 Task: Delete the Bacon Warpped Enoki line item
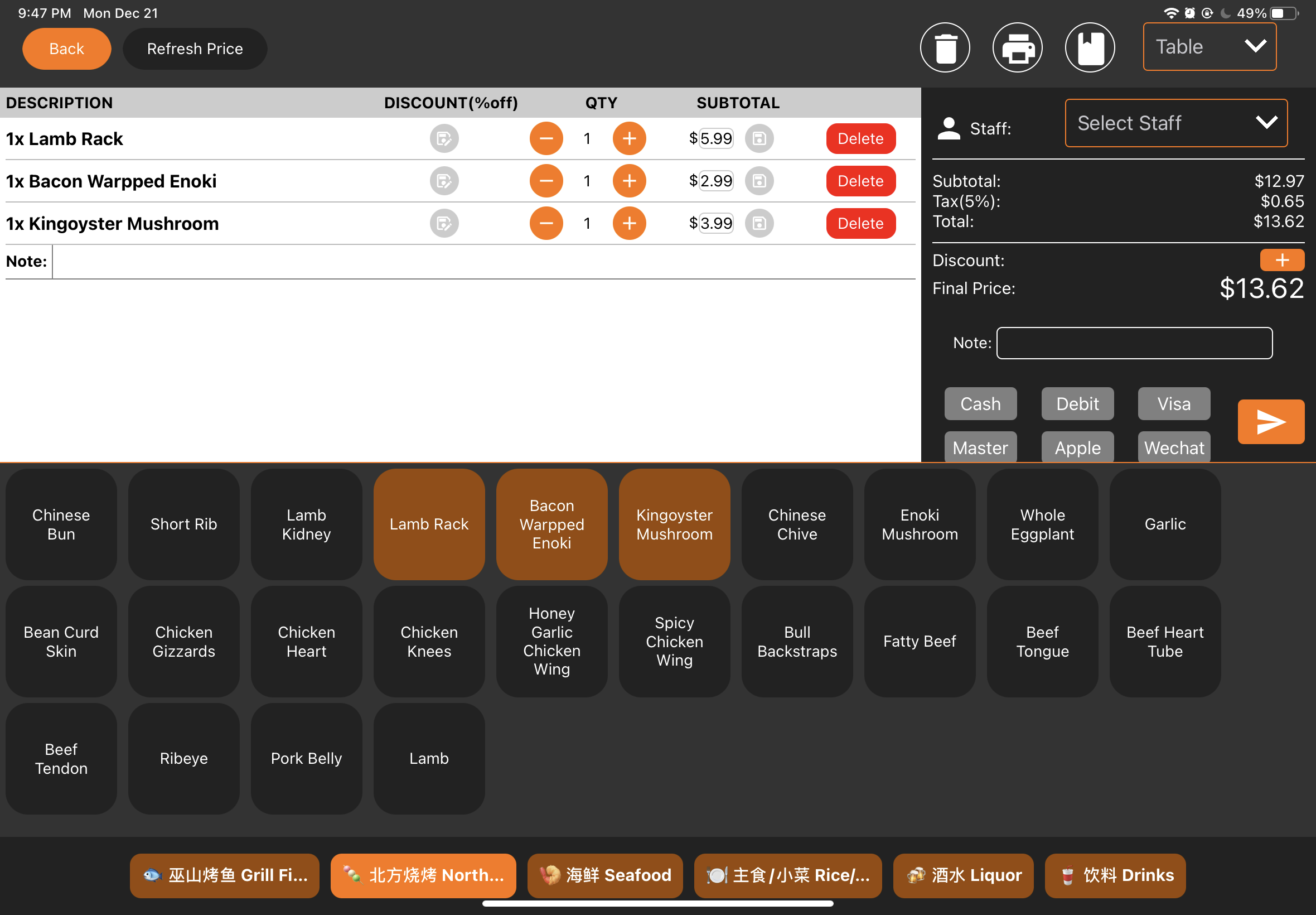point(860,181)
